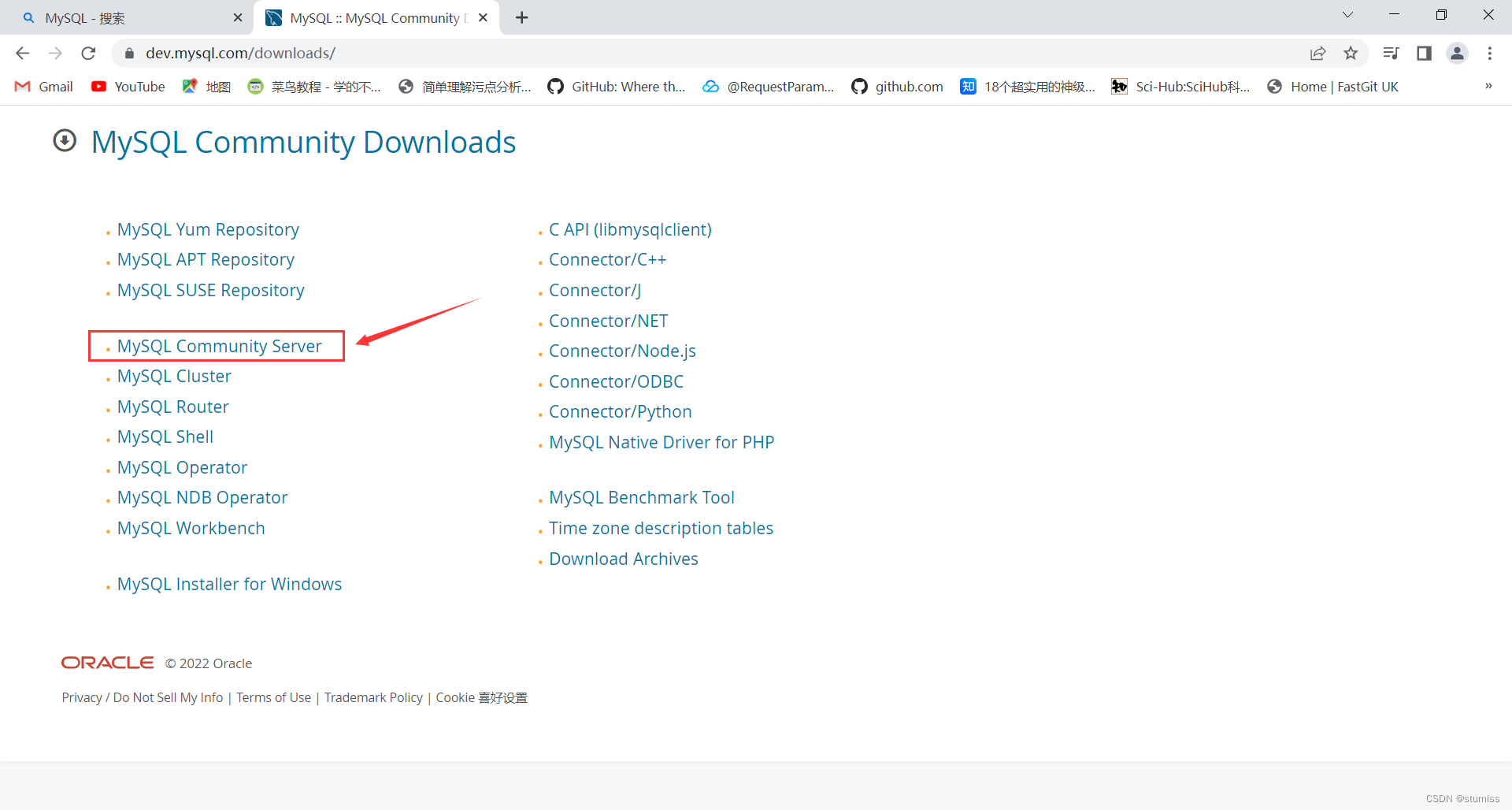Open the MySQL SUSE Repository link
This screenshot has width=1512, height=810.
(x=210, y=290)
